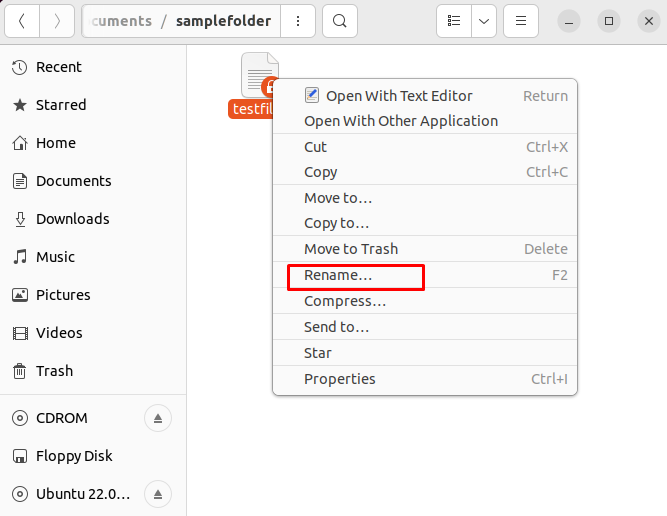Click the samplefolder path breadcrumb
The width and height of the screenshot is (667, 516).
point(223,21)
